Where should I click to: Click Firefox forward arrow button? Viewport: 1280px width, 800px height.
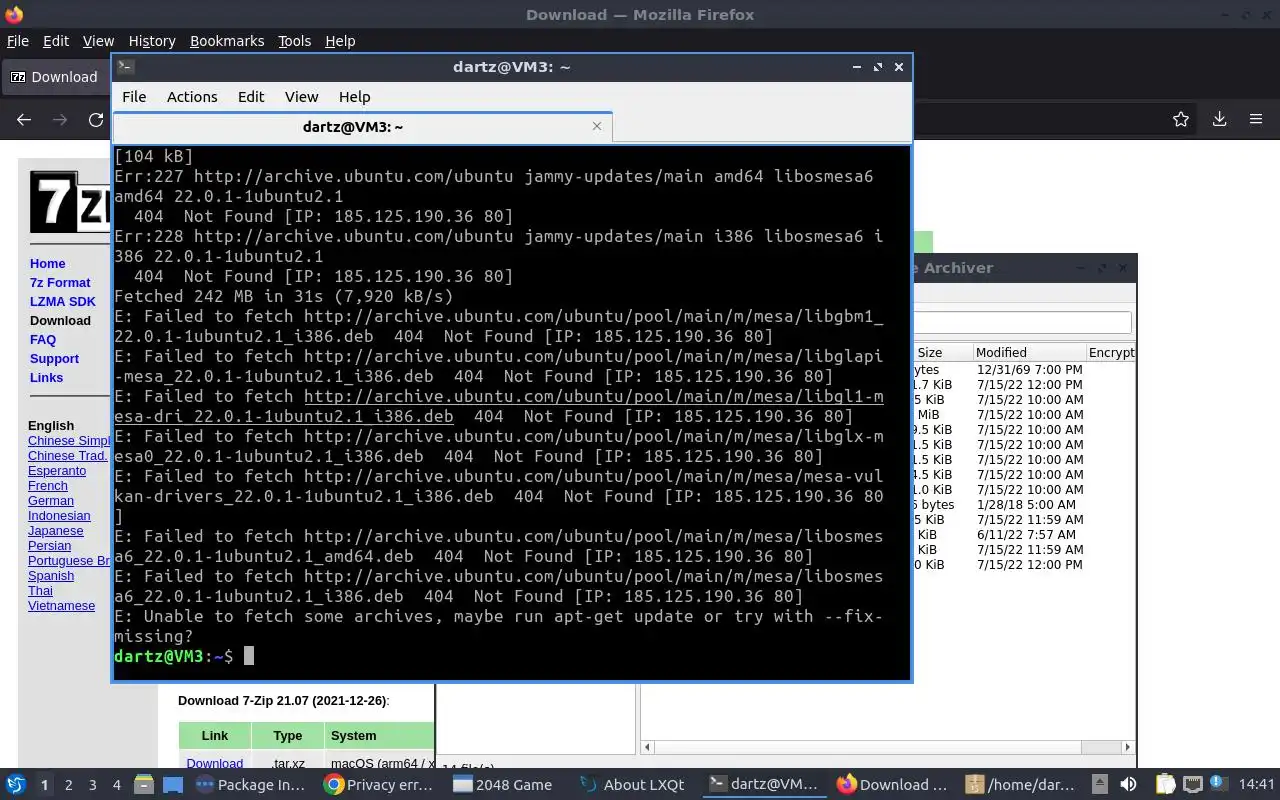tap(60, 120)
